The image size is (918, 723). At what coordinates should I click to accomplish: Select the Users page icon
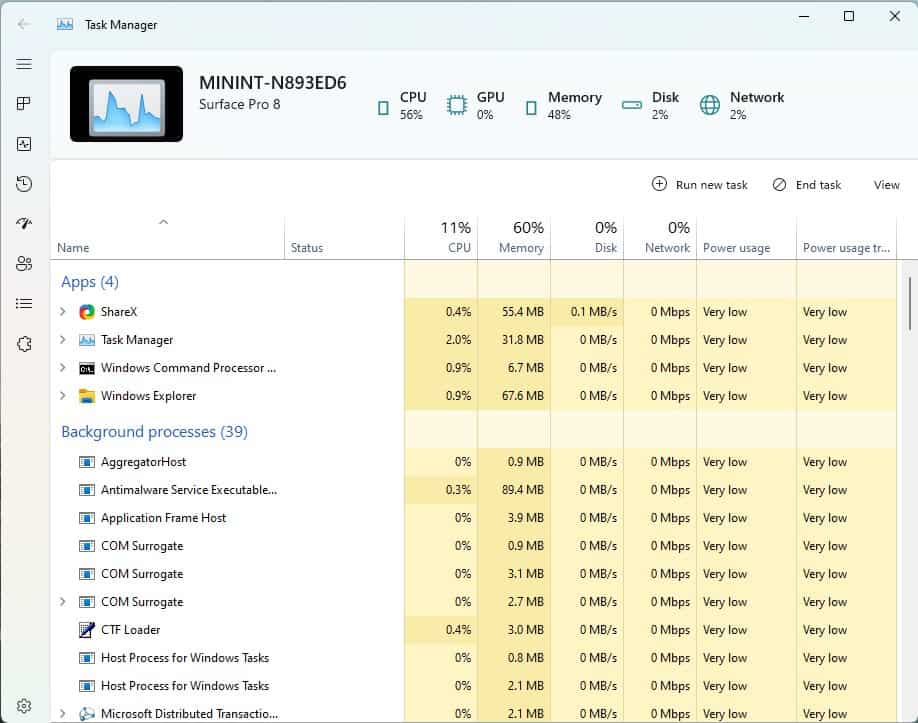pyautogui.click(x=24, y=263)
